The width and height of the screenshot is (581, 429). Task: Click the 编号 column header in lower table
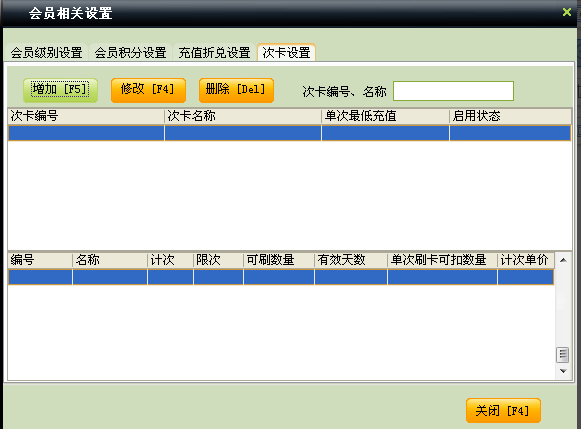[40, 260]
